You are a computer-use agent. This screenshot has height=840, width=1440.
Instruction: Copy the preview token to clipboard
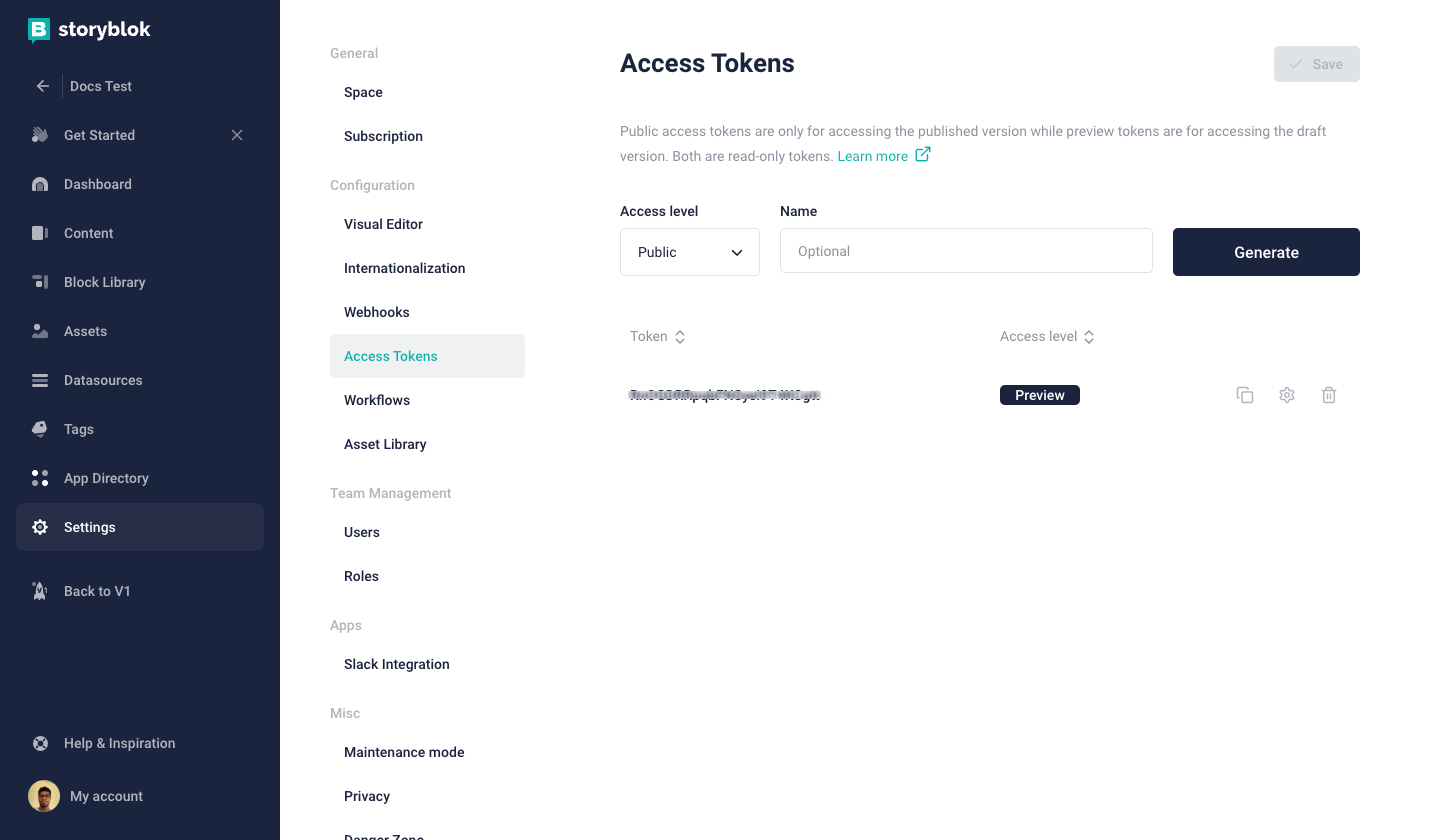click(x=1245, y=395)
